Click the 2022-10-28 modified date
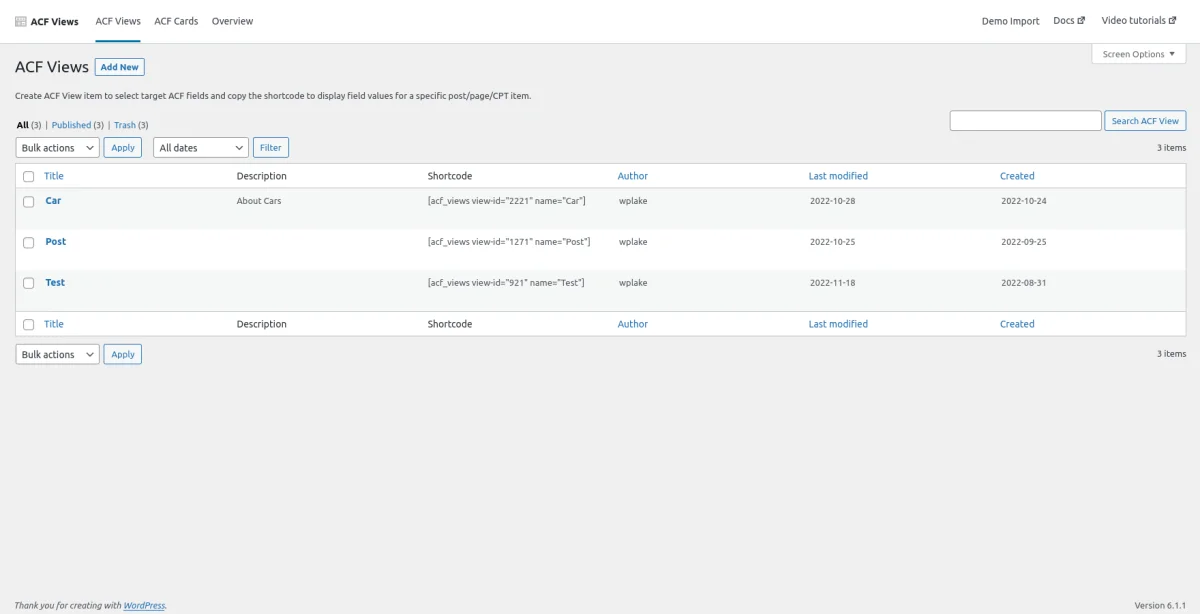Viewport: 1200px width, 614px height. [x=833, y=201]
